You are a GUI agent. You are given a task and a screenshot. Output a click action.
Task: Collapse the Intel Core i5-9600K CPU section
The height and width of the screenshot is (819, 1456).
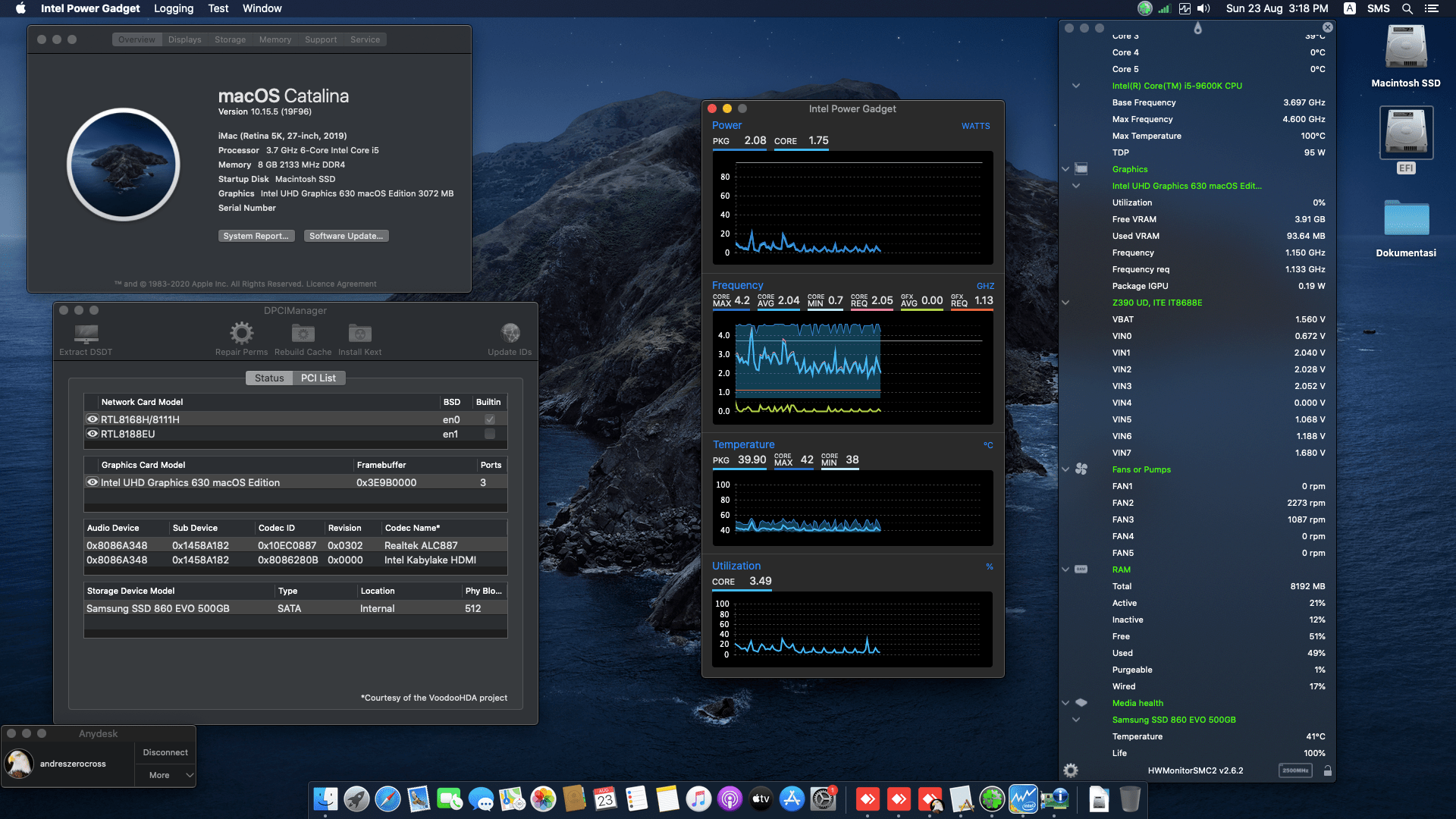pos(1076,85)
